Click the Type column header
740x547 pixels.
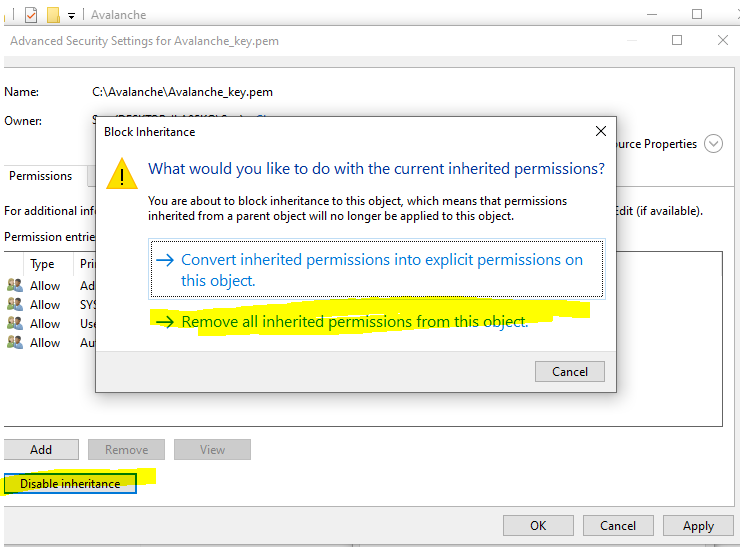[42, 264]
